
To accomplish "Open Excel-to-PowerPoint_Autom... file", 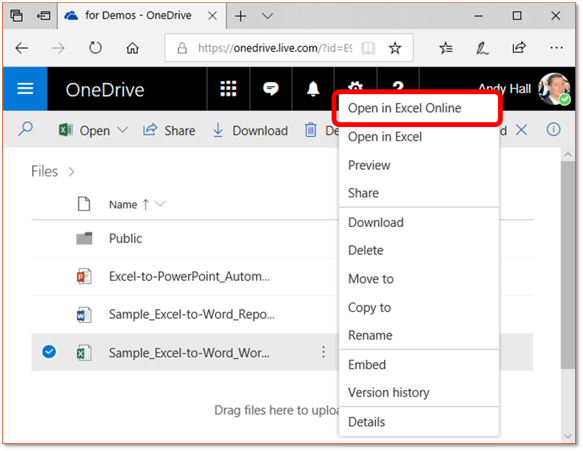I will click(189, 276).
